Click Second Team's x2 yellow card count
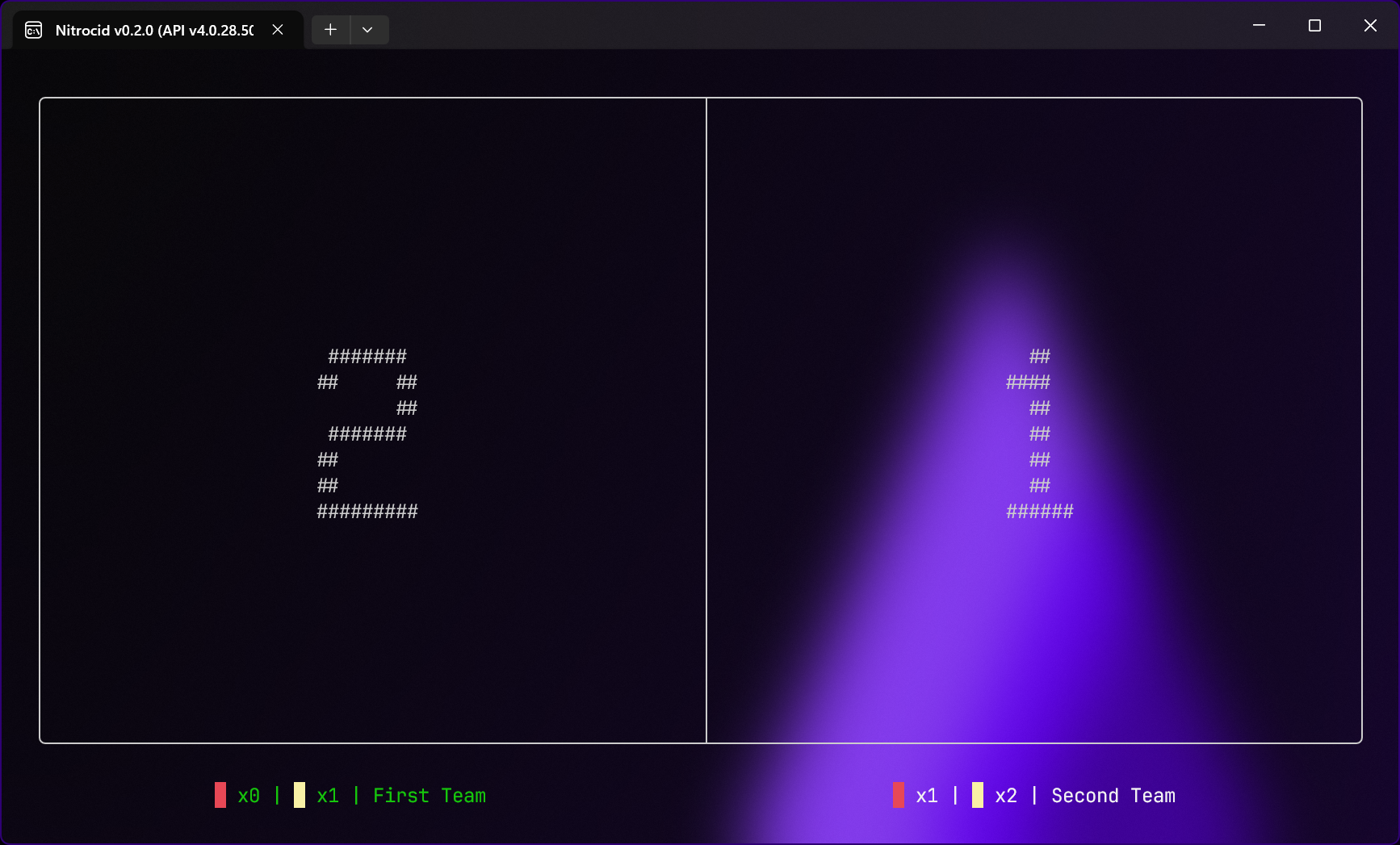Screen dimensions: 1400x845 tap(1006, 796)
